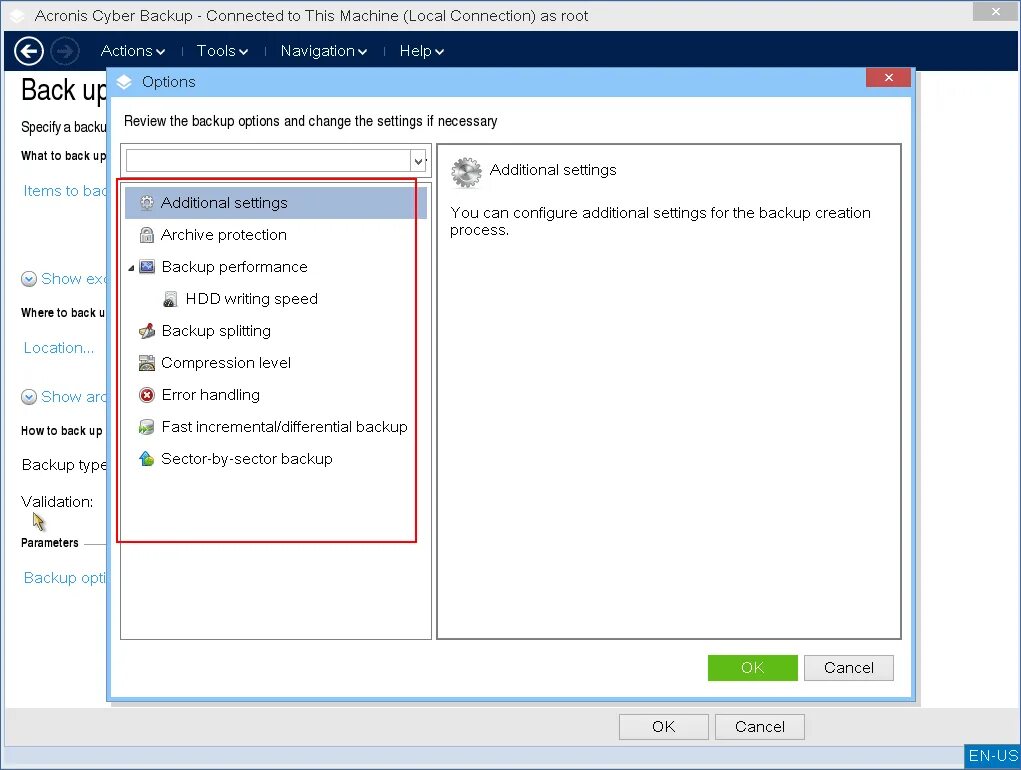Click the Additional settings heading in details pane
1021x770 pixels.
pyautogui.click(x=553, y=170)
